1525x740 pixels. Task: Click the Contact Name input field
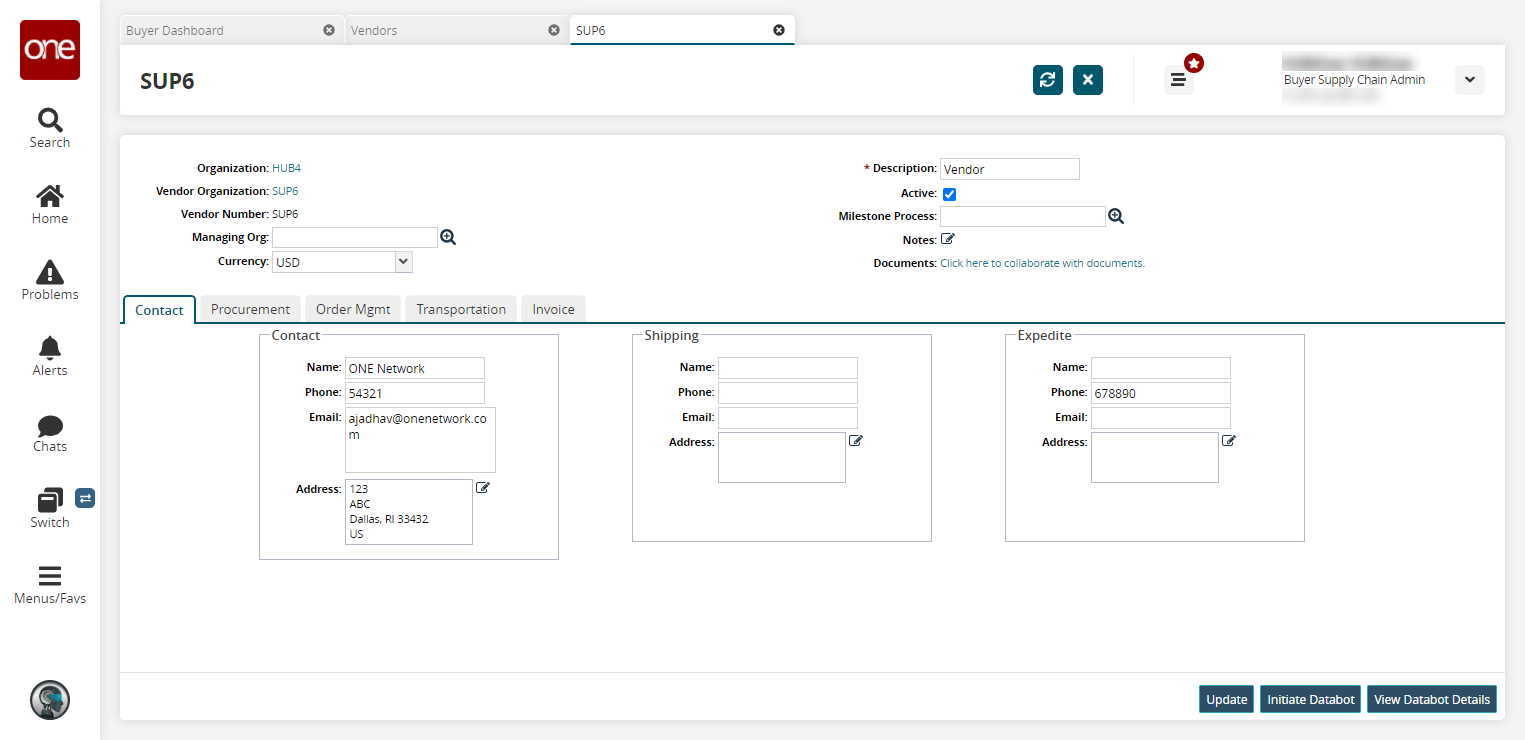click(x=414, y=368)
